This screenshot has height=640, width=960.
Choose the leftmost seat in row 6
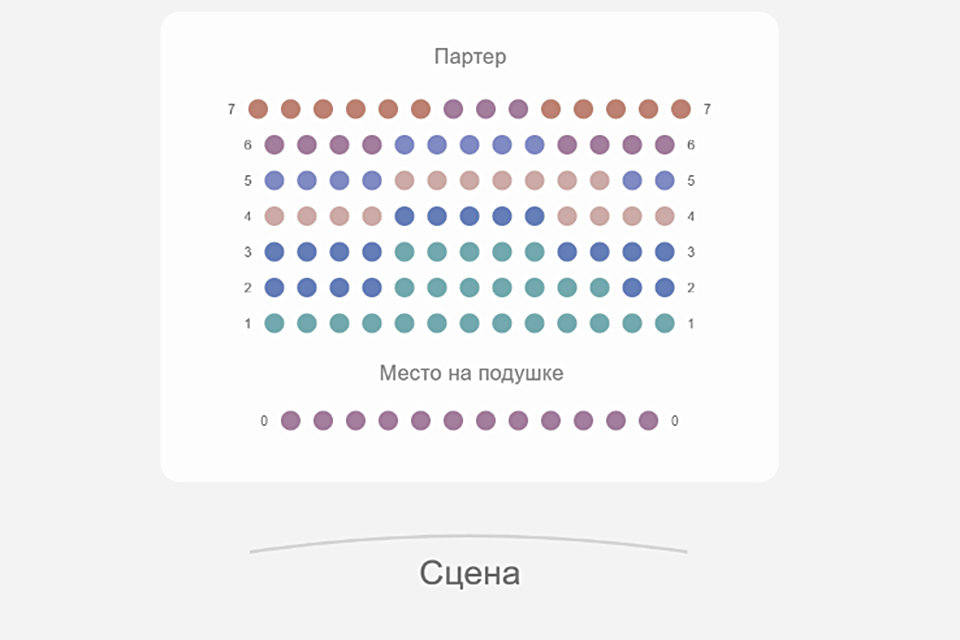tap(274, 145)
